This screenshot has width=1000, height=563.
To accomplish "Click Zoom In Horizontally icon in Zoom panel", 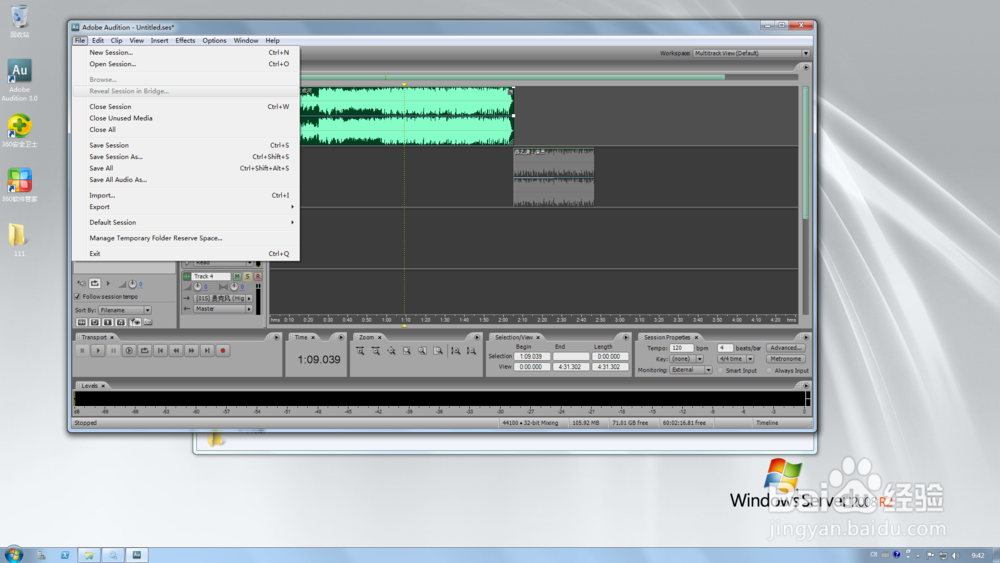I will point(360,351).
